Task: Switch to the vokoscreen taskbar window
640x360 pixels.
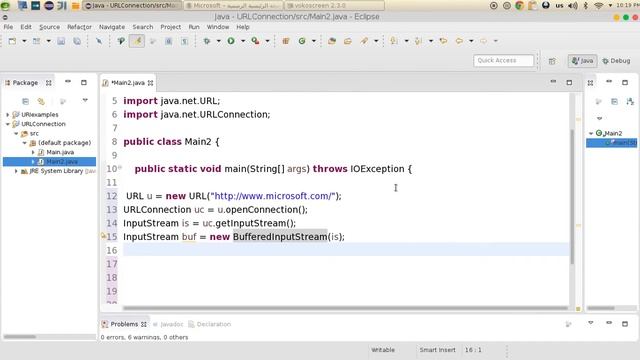Action: 334,6
